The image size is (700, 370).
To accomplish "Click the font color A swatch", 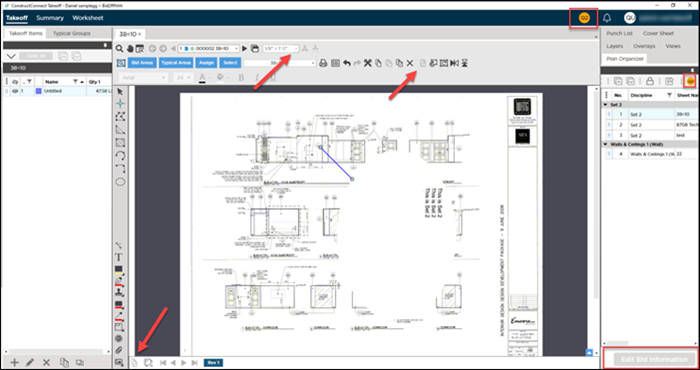I will (x=202, y=78).
